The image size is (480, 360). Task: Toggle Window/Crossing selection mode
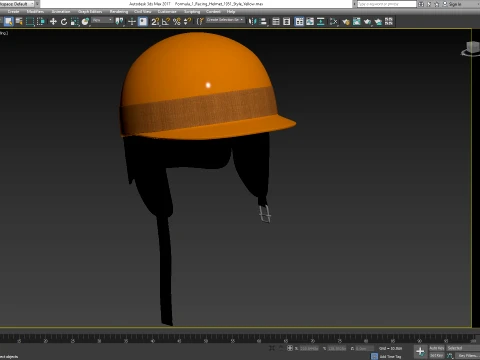(x=41, y=22)
